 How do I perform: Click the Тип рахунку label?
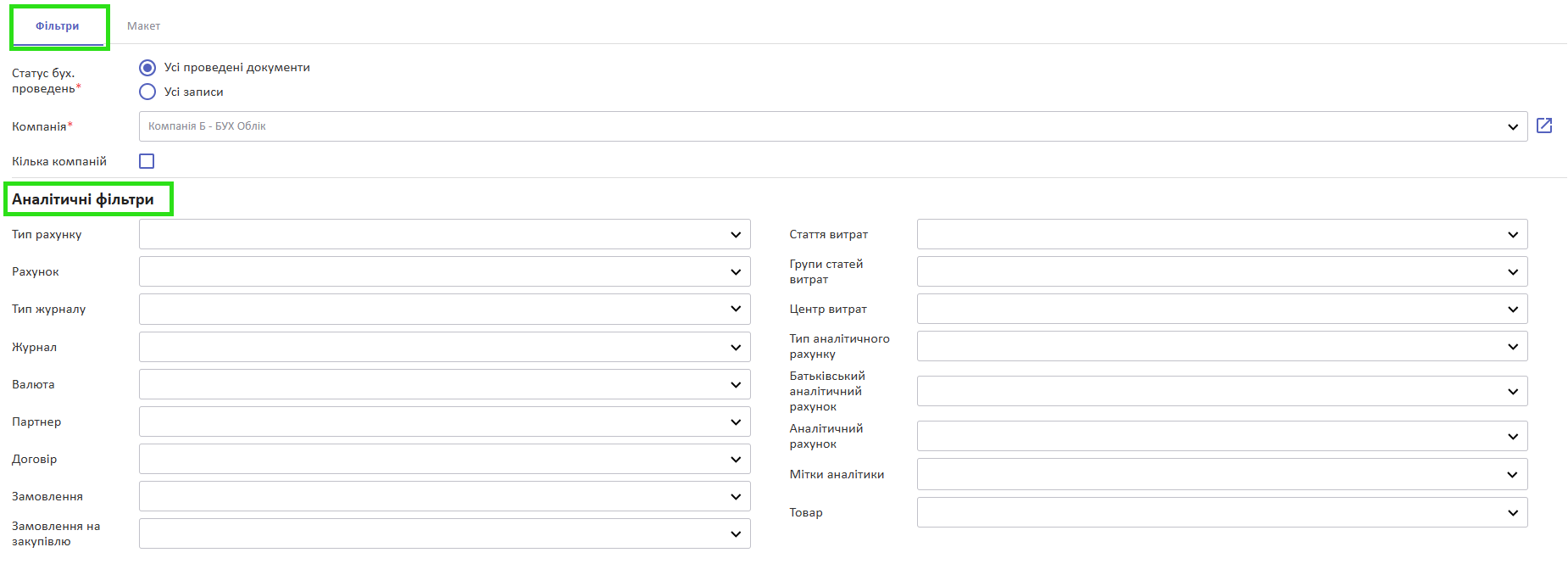point(47,234)
